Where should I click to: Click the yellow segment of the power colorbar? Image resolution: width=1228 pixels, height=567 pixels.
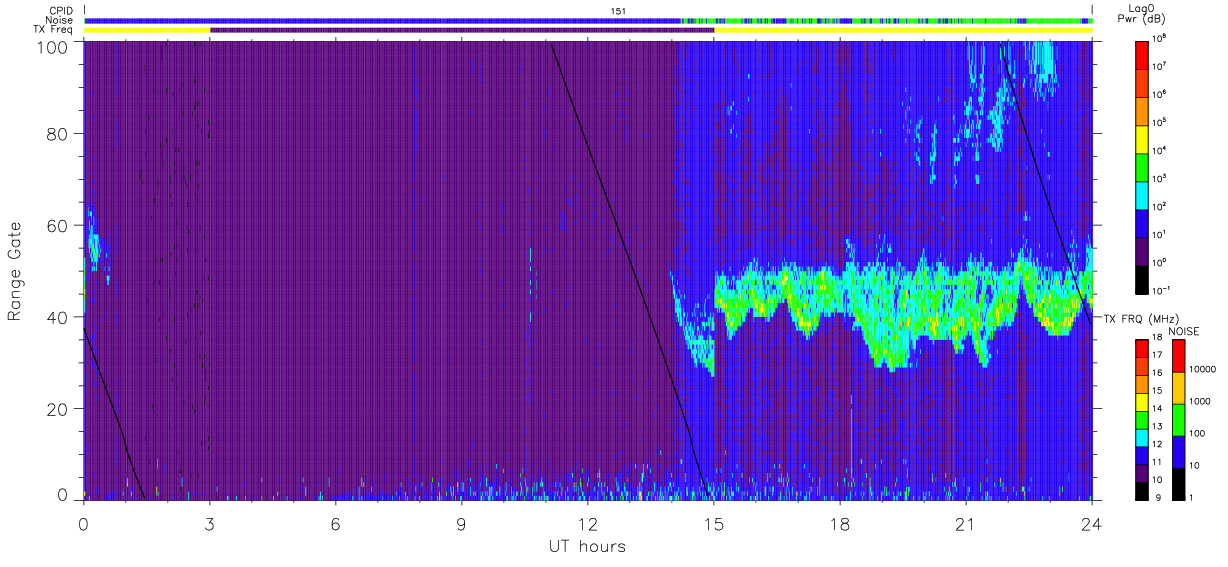click(x=1143, y=138)
